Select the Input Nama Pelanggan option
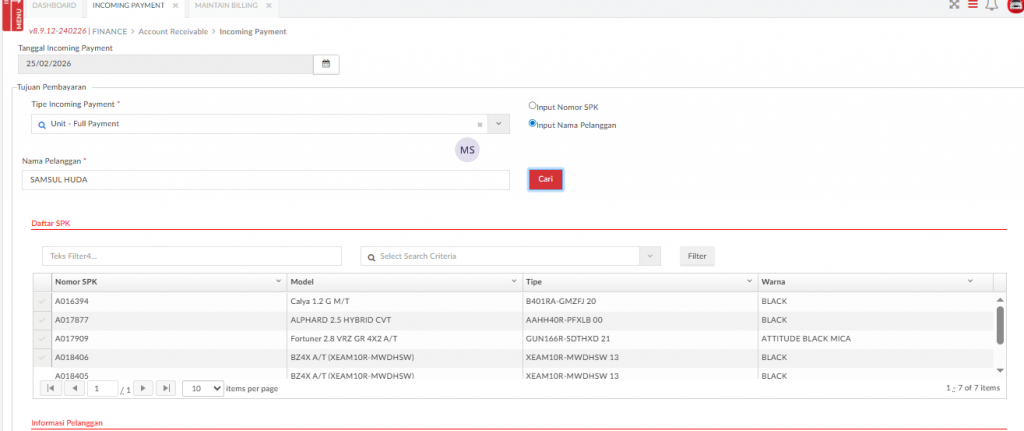The image size is (1024, 431). (x=532, y=123)
